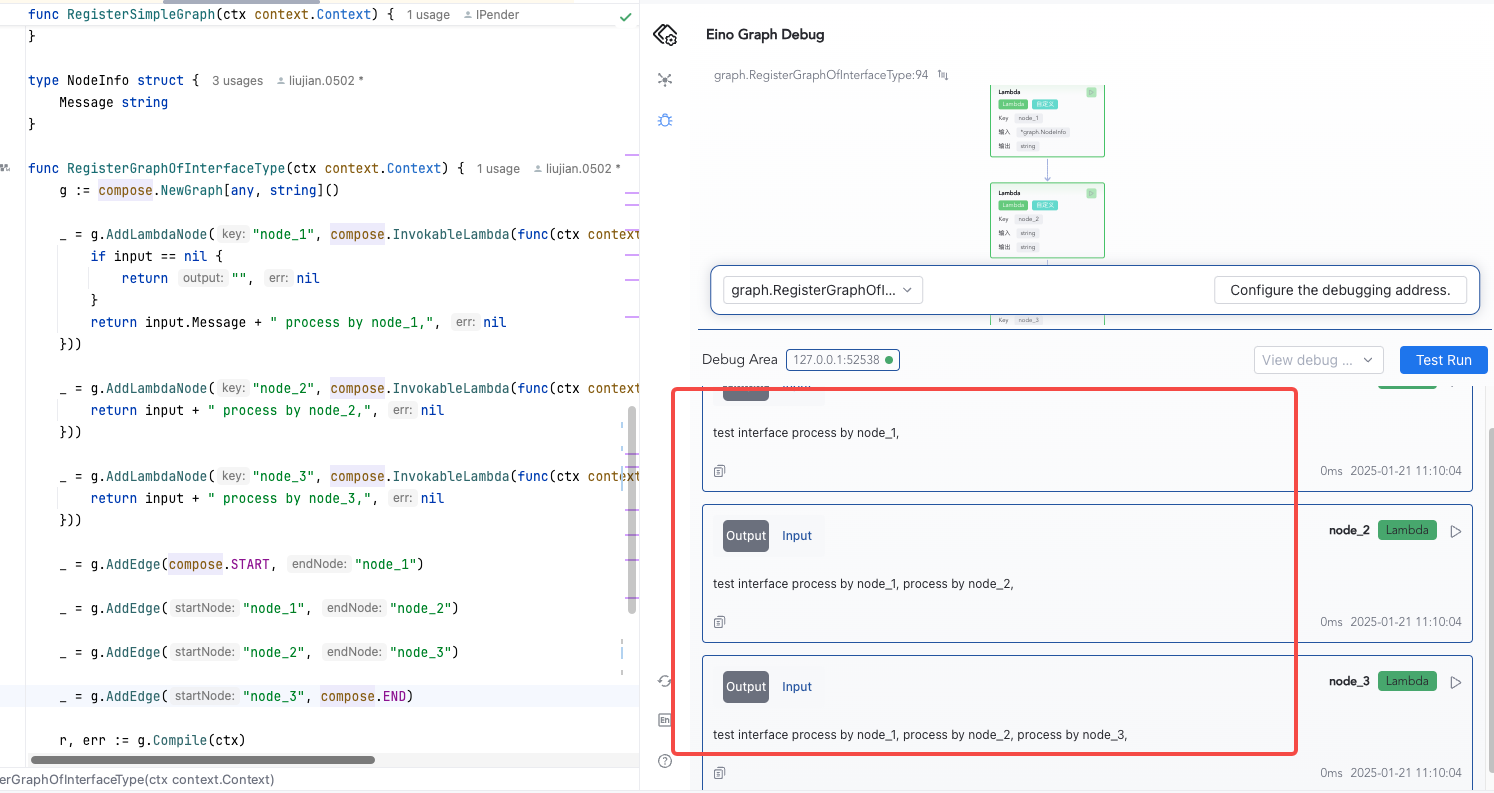Click the node_1 Lambda graph node

(x=1047, y=120)
